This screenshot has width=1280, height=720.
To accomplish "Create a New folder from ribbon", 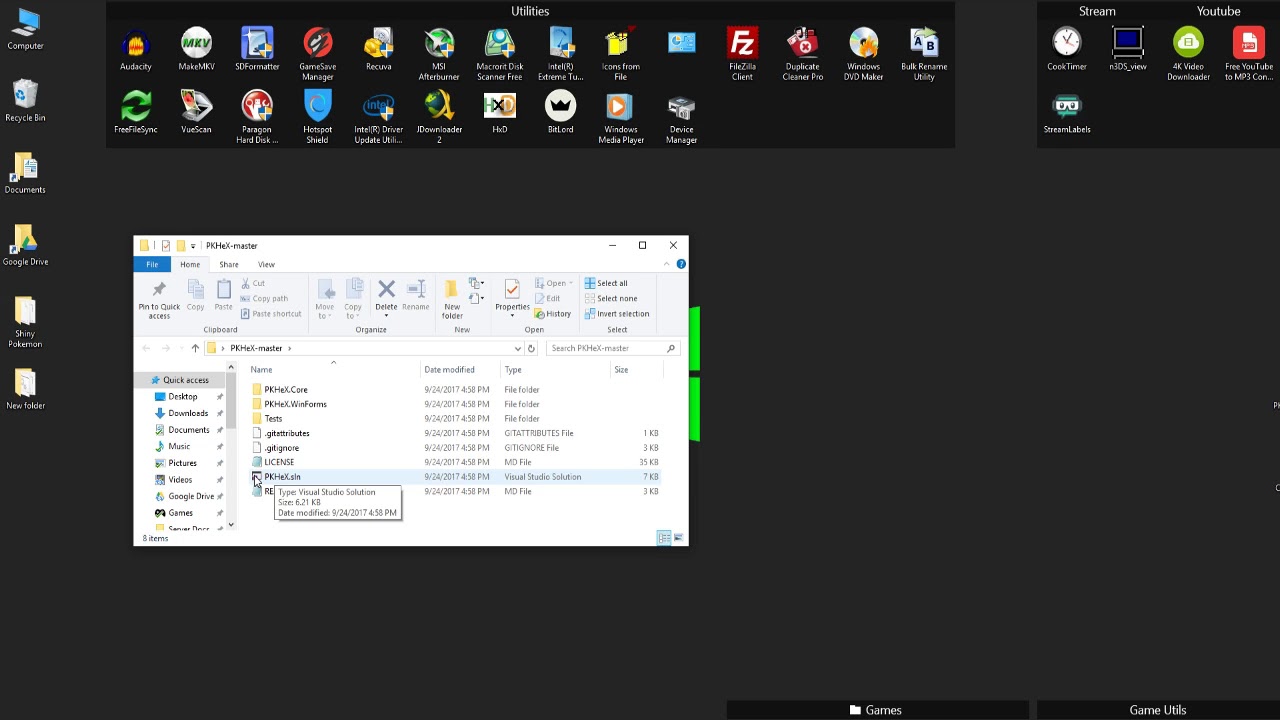I will [x=452, y=298].
